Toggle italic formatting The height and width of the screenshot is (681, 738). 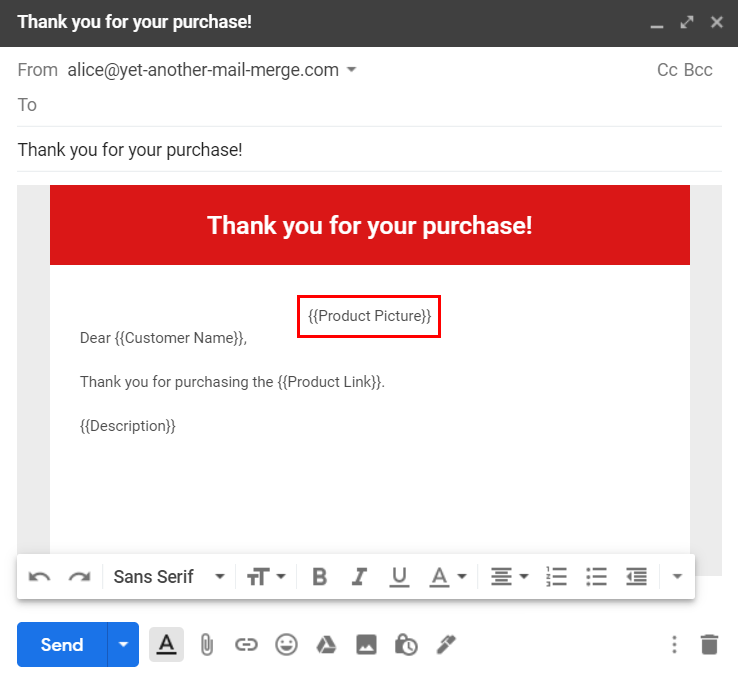pos(359,577)
